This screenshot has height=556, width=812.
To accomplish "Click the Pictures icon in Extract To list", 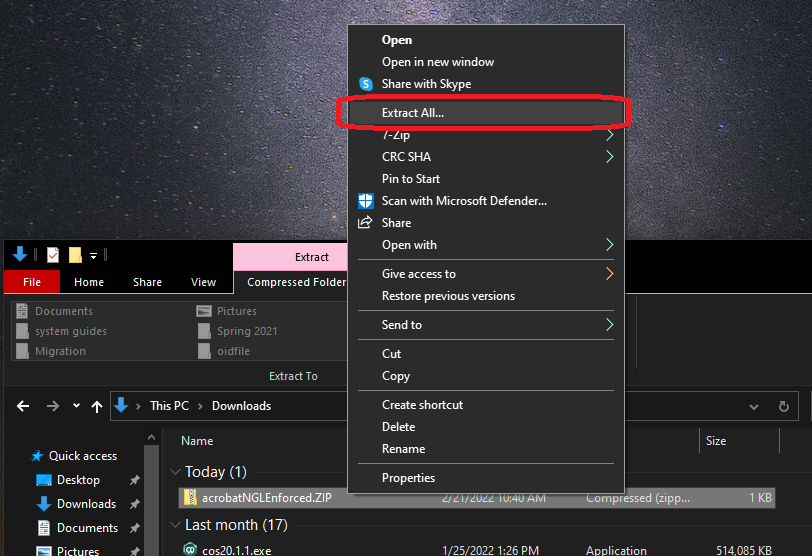I will click(204, 311).
